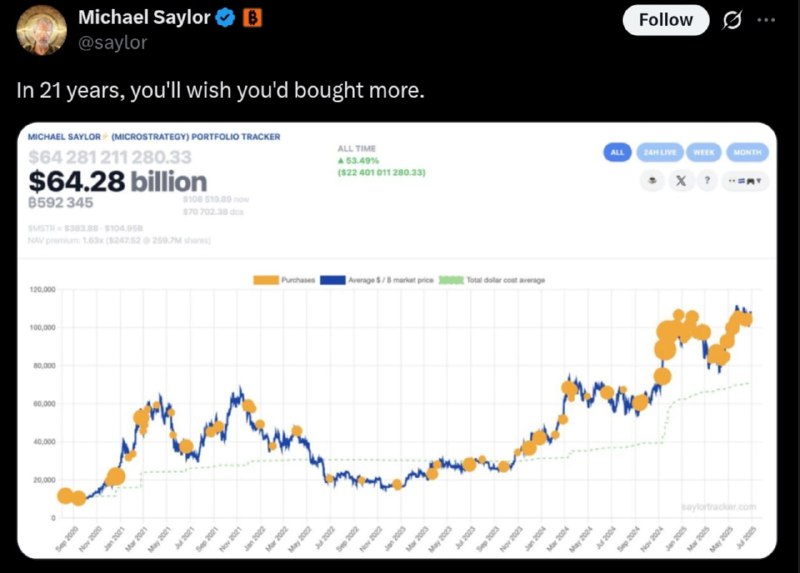Click the coffee cup donate icon
Viewport: 800px width, 573px height.
click(652, 181)
